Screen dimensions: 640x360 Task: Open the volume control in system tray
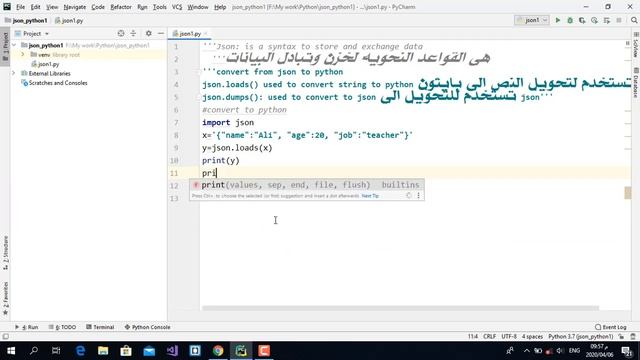tap(560, 351)
